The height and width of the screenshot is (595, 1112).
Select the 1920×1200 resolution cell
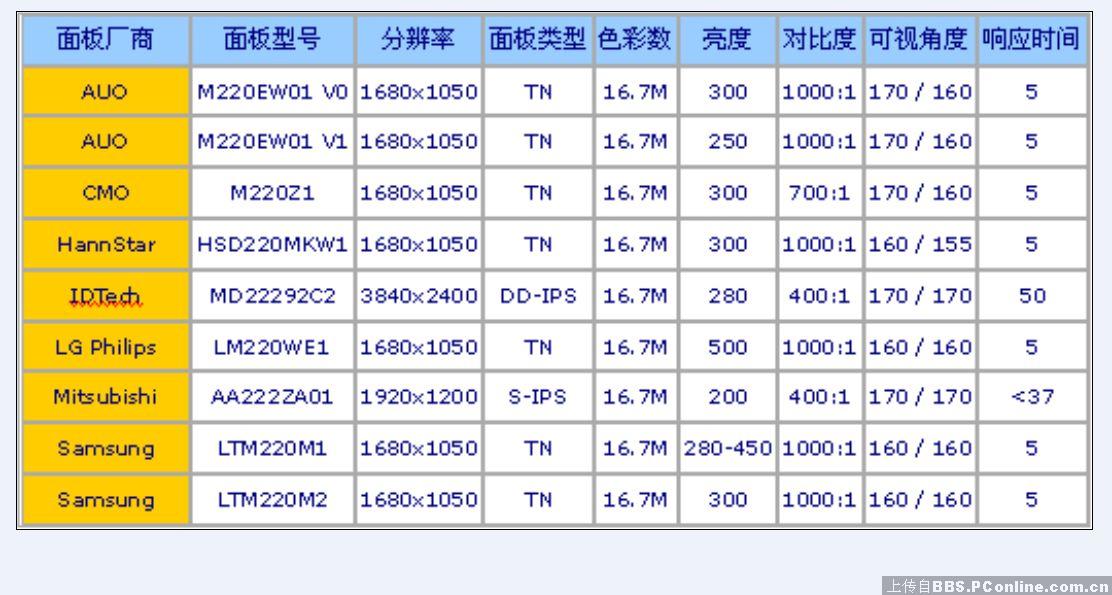pos(418,396)
